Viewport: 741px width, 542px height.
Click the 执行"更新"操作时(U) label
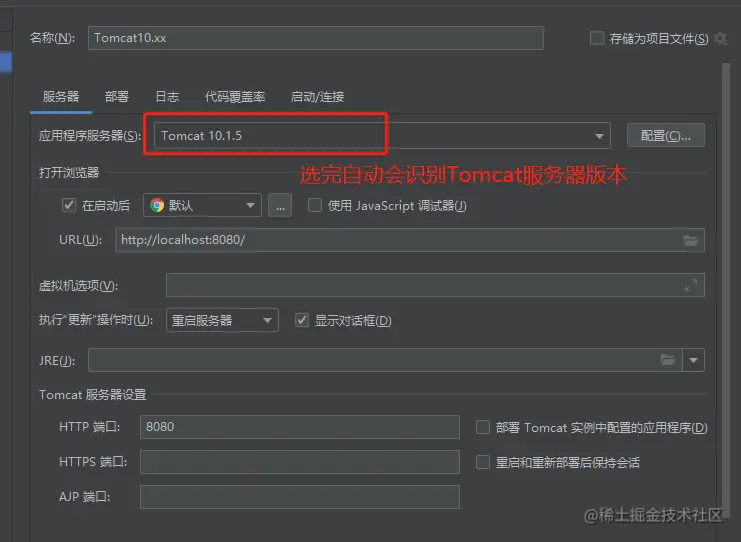(96, 320)
